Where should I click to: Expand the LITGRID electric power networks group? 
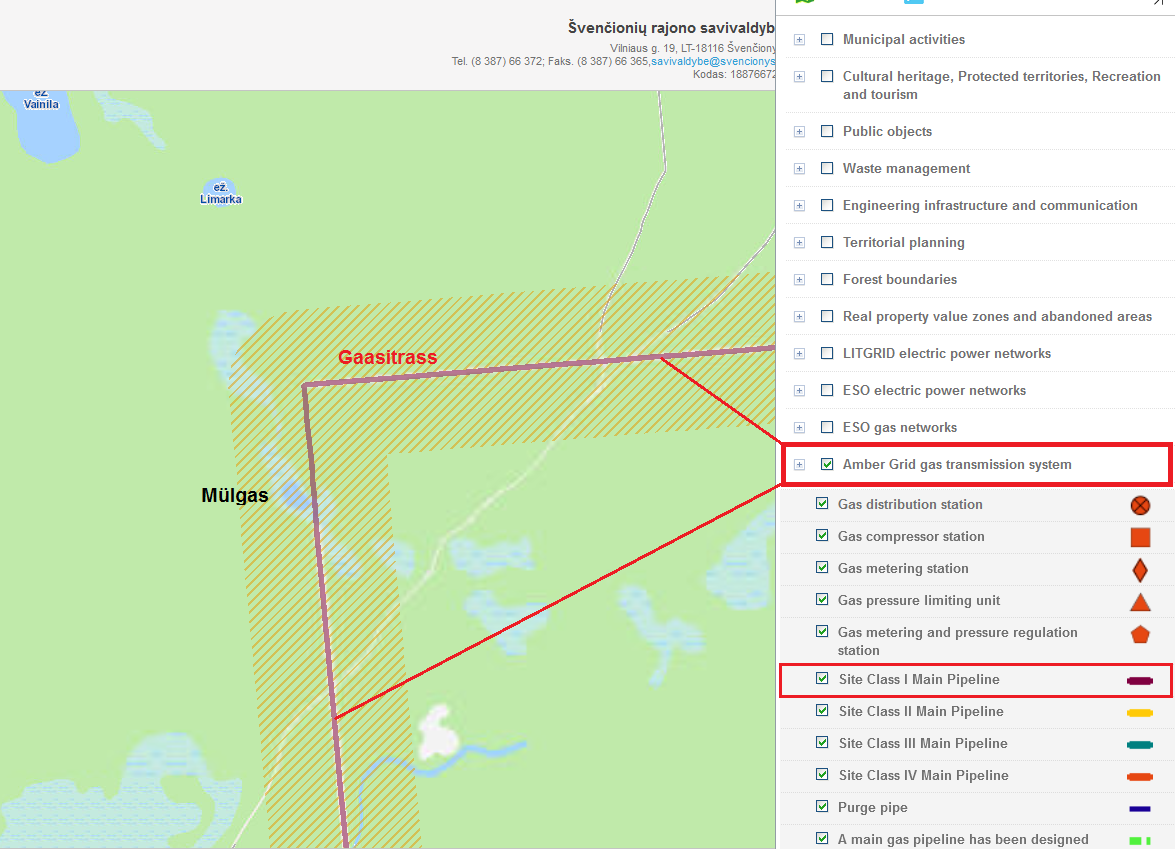point(799,354)
